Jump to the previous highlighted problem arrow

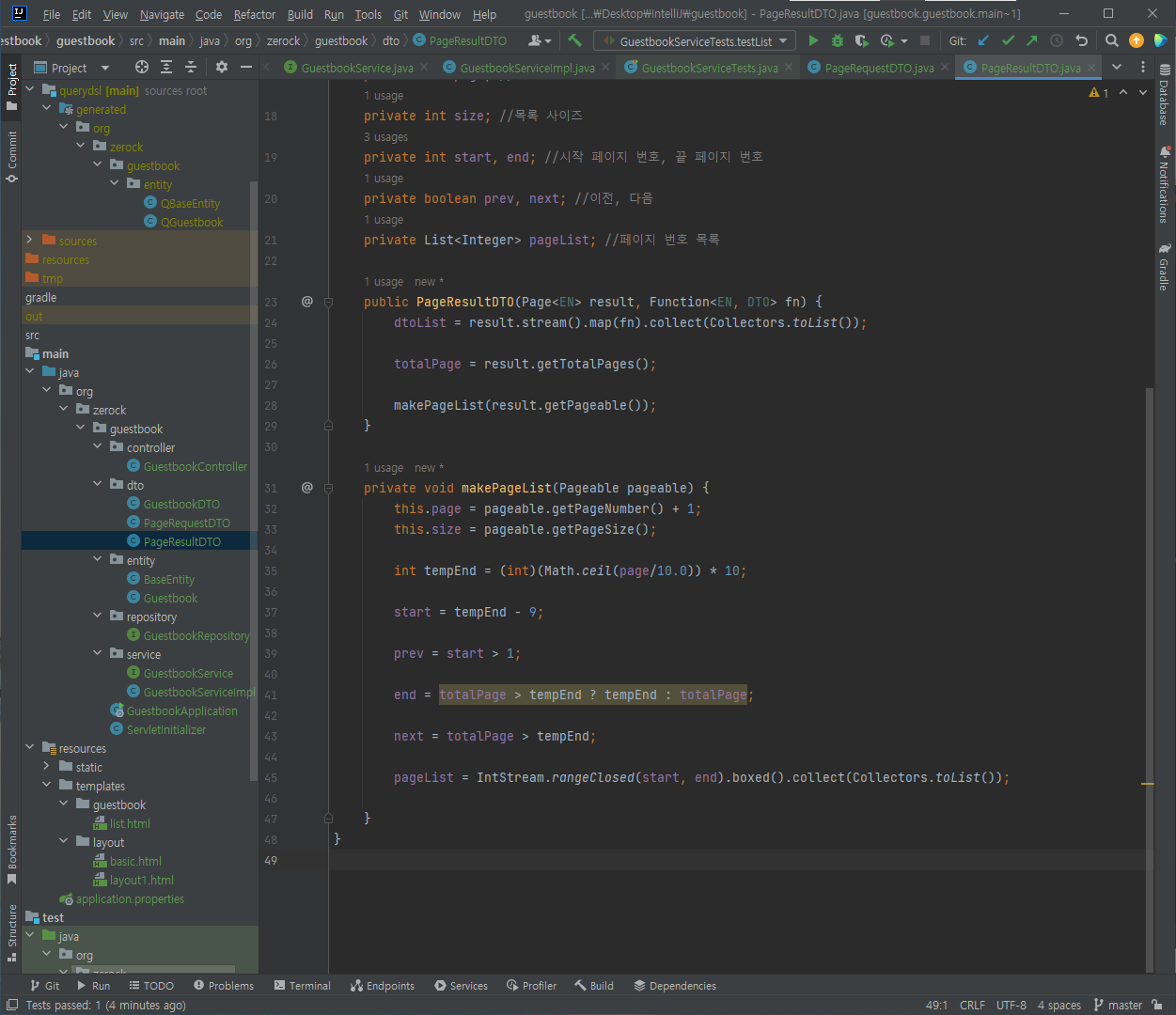click(1123, 92)
